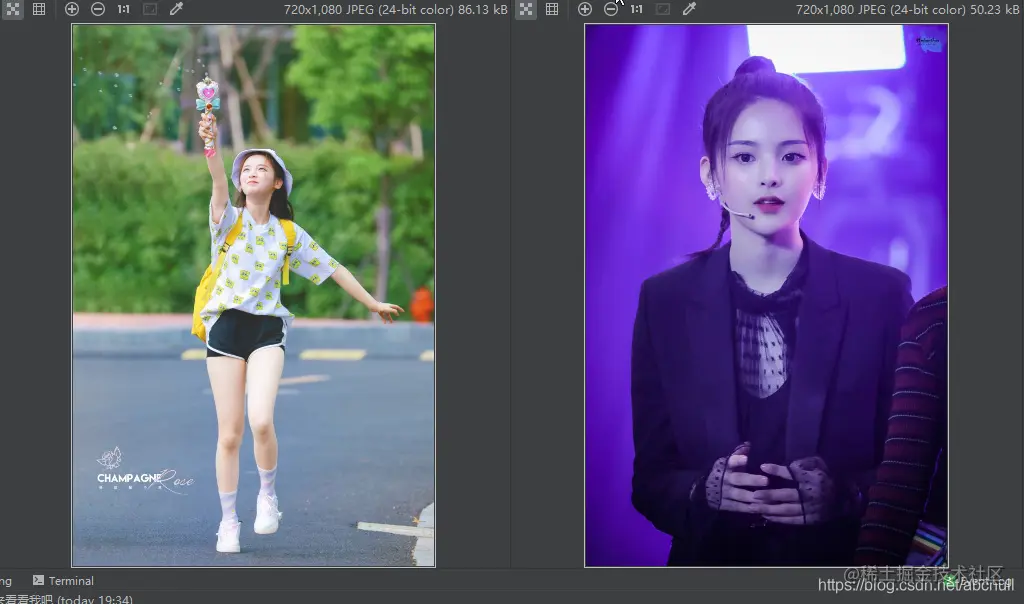Image resolution: width=1024 pixels, height=604 pixels.
Task: Activate color picker eyedropper in left viewer
Action: click(176, 9)
